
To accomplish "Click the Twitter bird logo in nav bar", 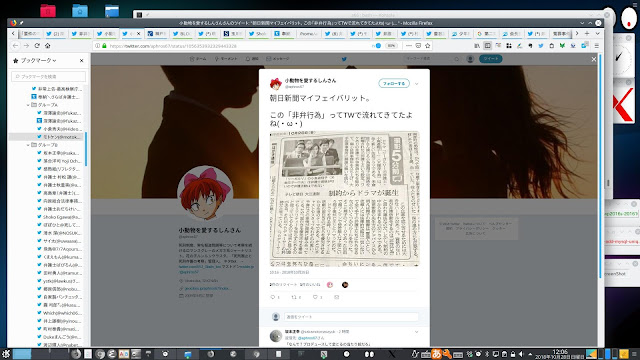I will coord(344,59).
